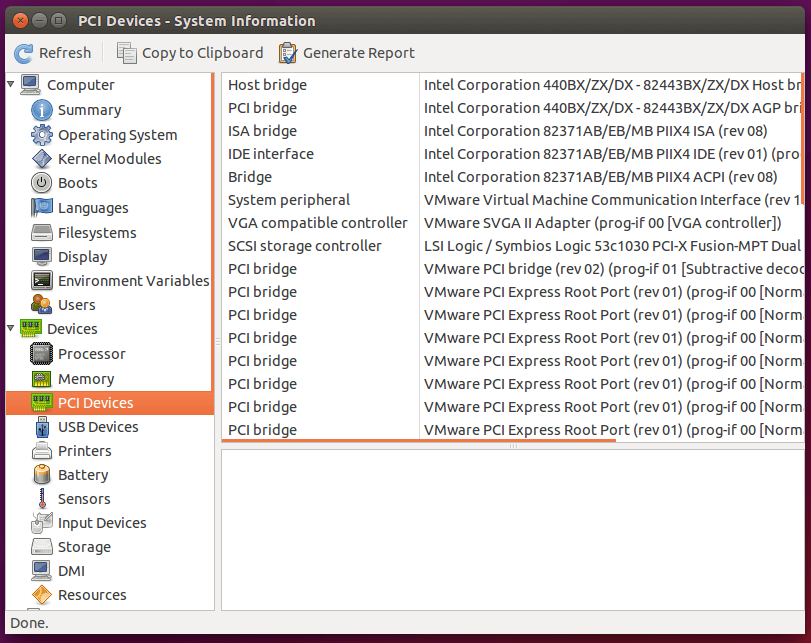Select the Printers icon
The height and width of the screenshot is (643, 811).
[42, 451]
